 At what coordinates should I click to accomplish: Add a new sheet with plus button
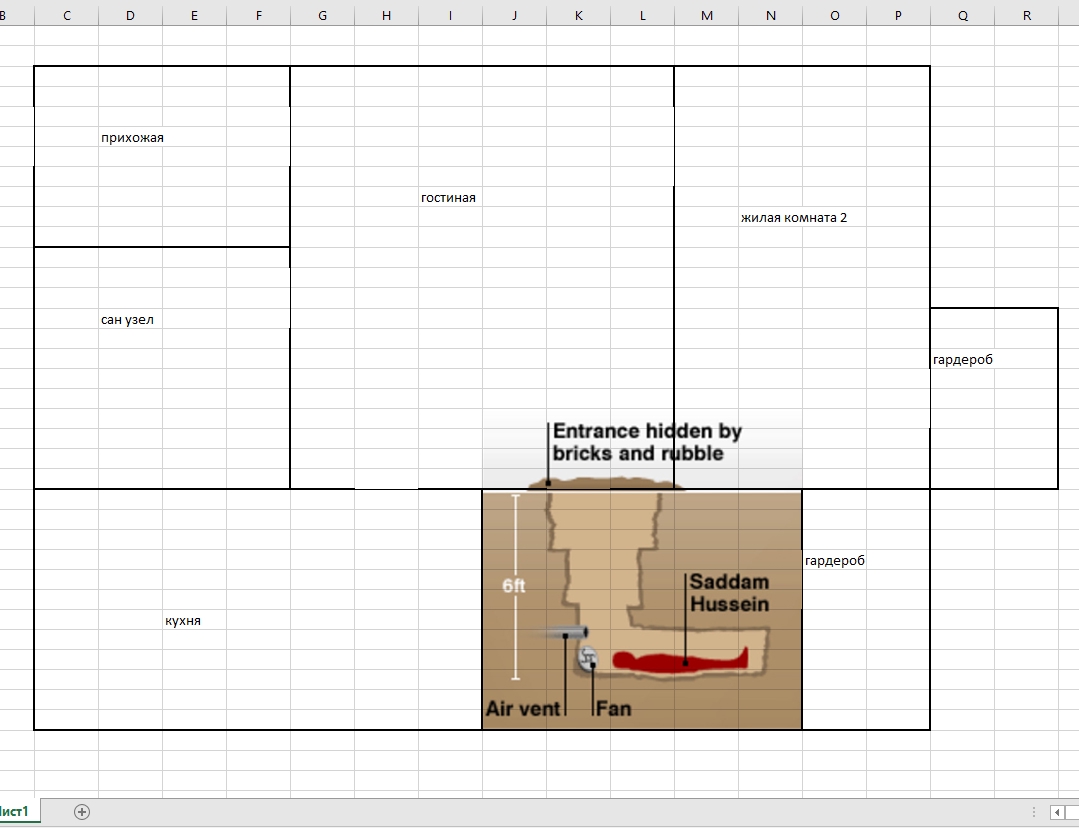tap(82, 811)
